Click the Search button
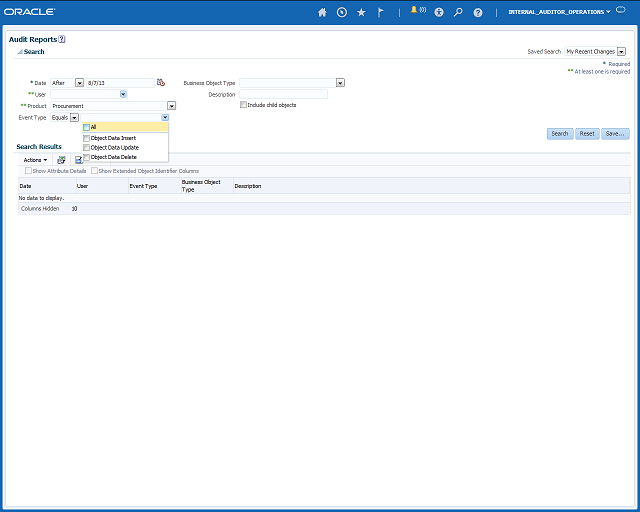The height and width of the screenshot is (512, 640). click(x=560, y=134)
